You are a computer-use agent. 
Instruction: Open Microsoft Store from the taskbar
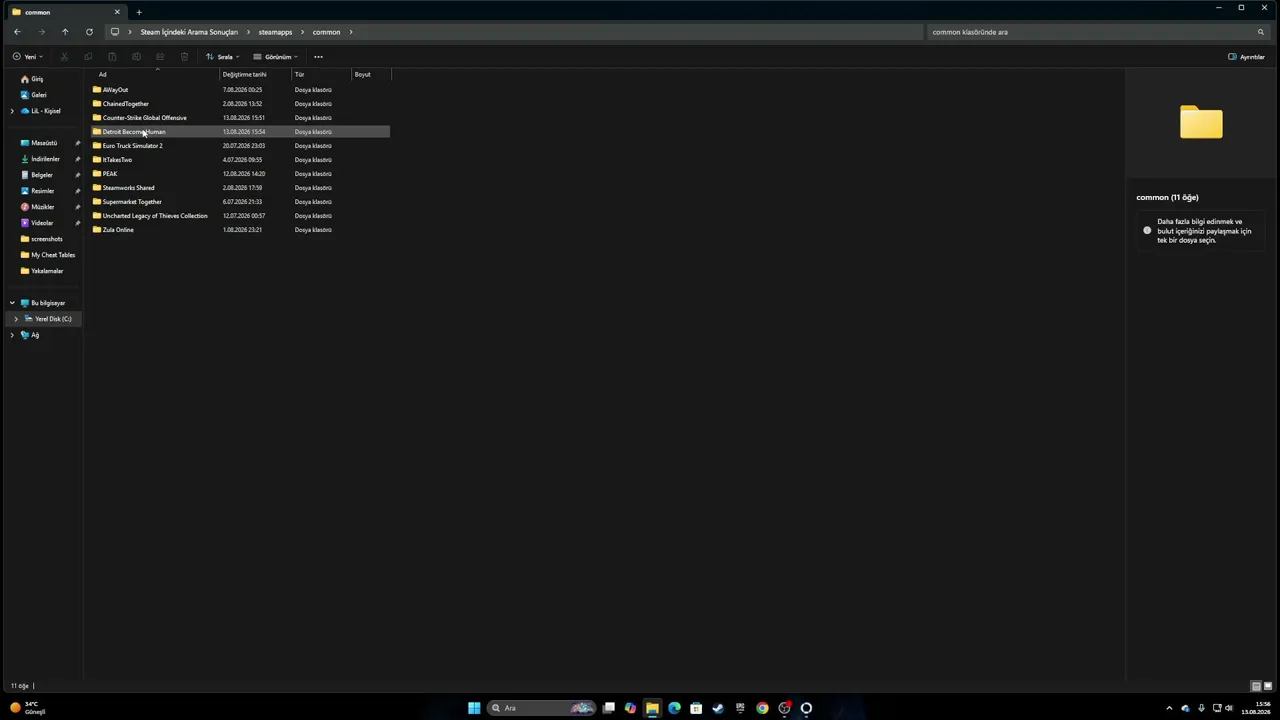tap(696, 708)
